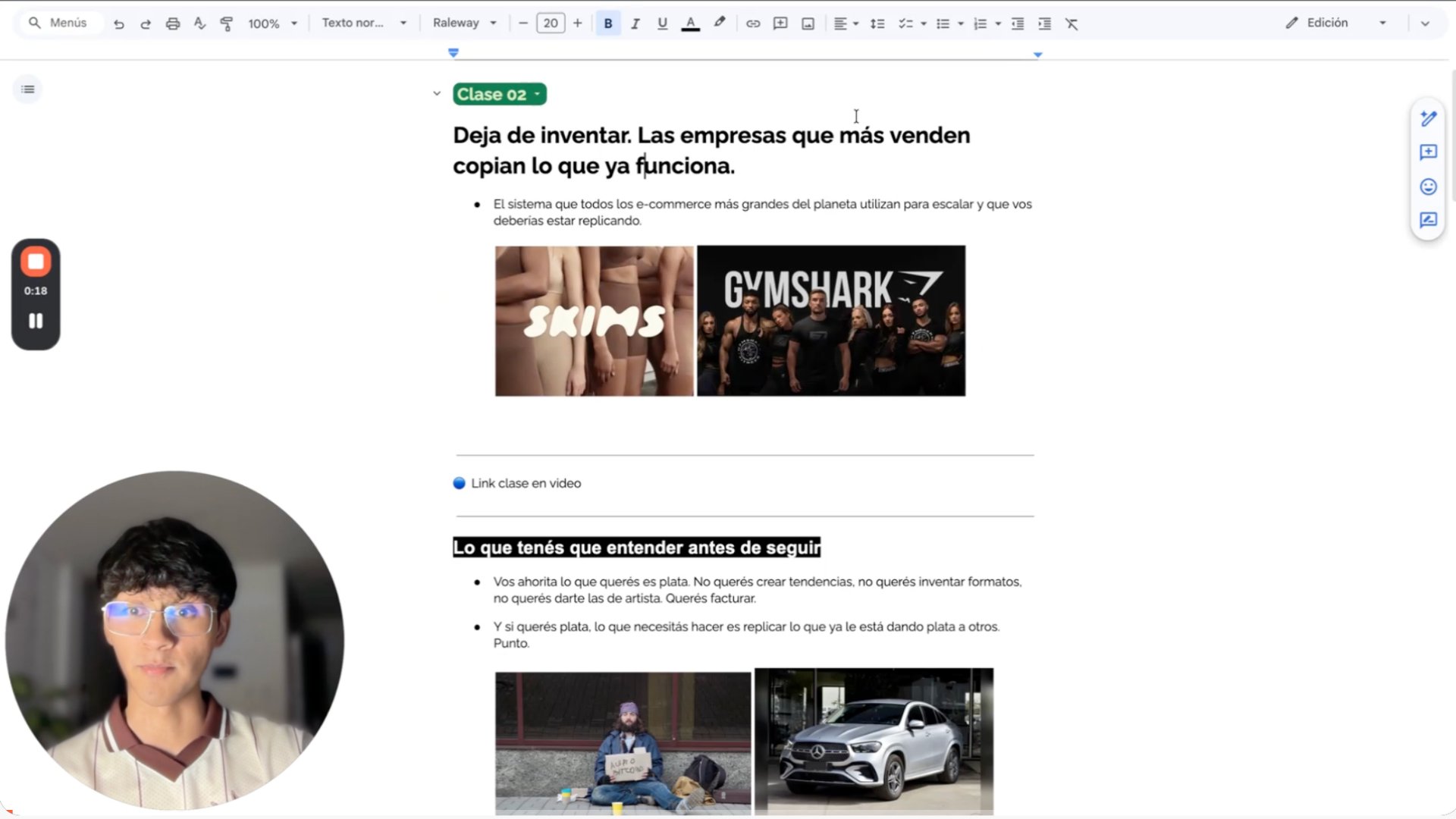Click the webcam bubble overlay

175,641
